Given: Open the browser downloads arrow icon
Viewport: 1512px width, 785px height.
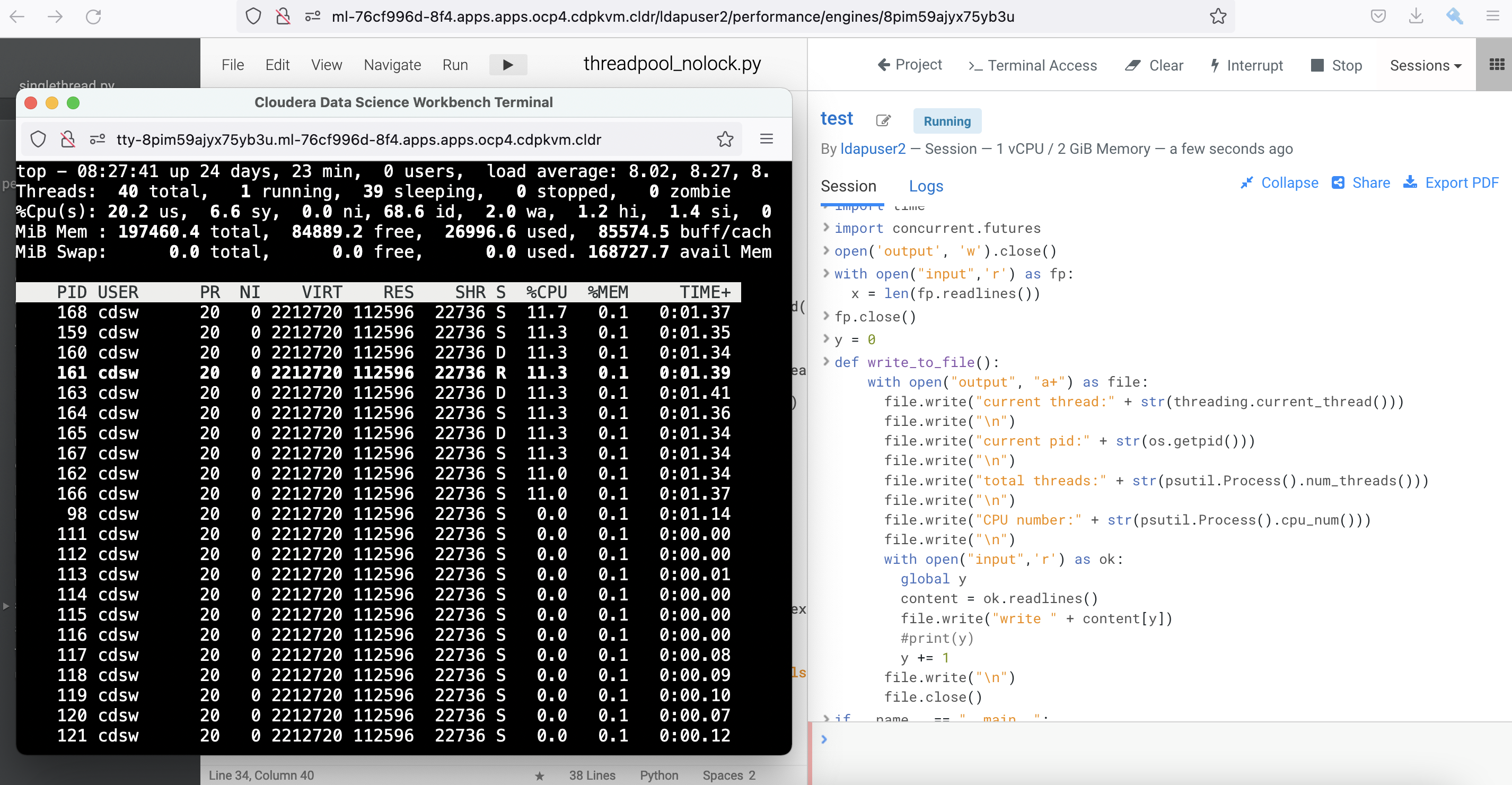Looking at the screenshot, I should point(1416,16).
